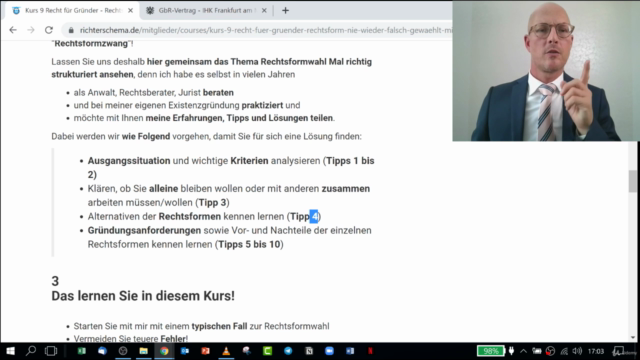Image resolution: width=640 pixels, height=360 pixels.
Task: Open a new browser tab with plus
Action: [285, 11]
